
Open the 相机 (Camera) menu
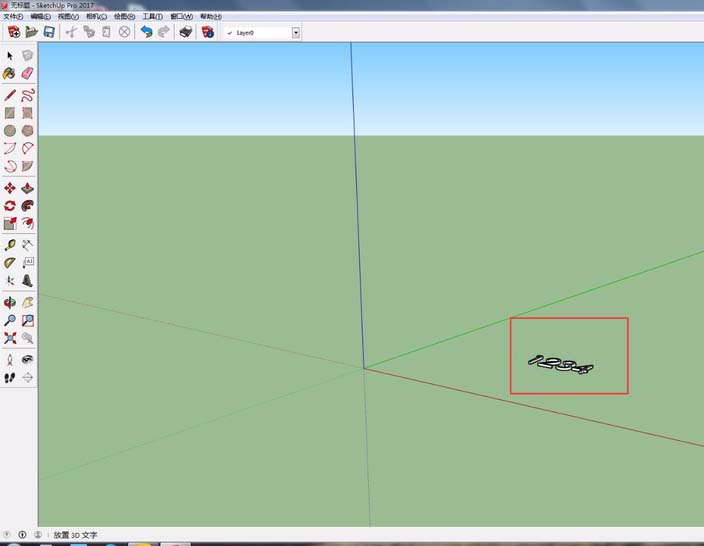(97, 17)
